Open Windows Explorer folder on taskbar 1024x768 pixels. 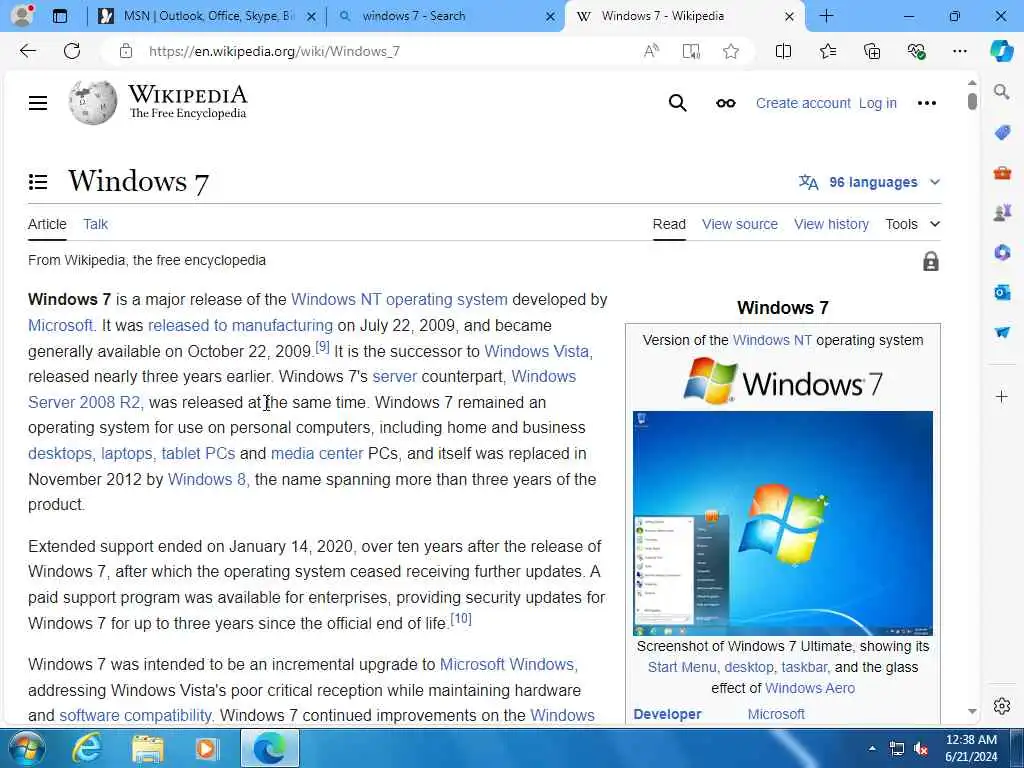pyautogui.click(x=148, y=749)
